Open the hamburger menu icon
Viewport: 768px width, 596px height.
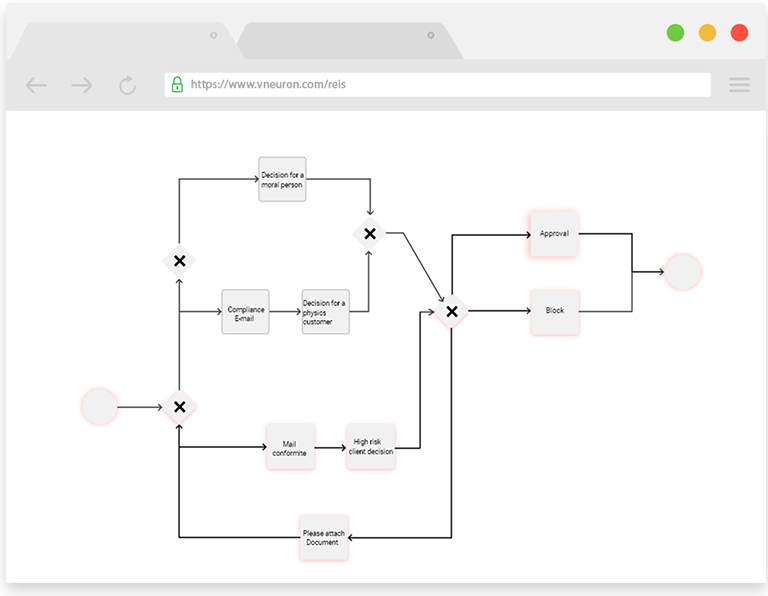click(x=739, y=85)
